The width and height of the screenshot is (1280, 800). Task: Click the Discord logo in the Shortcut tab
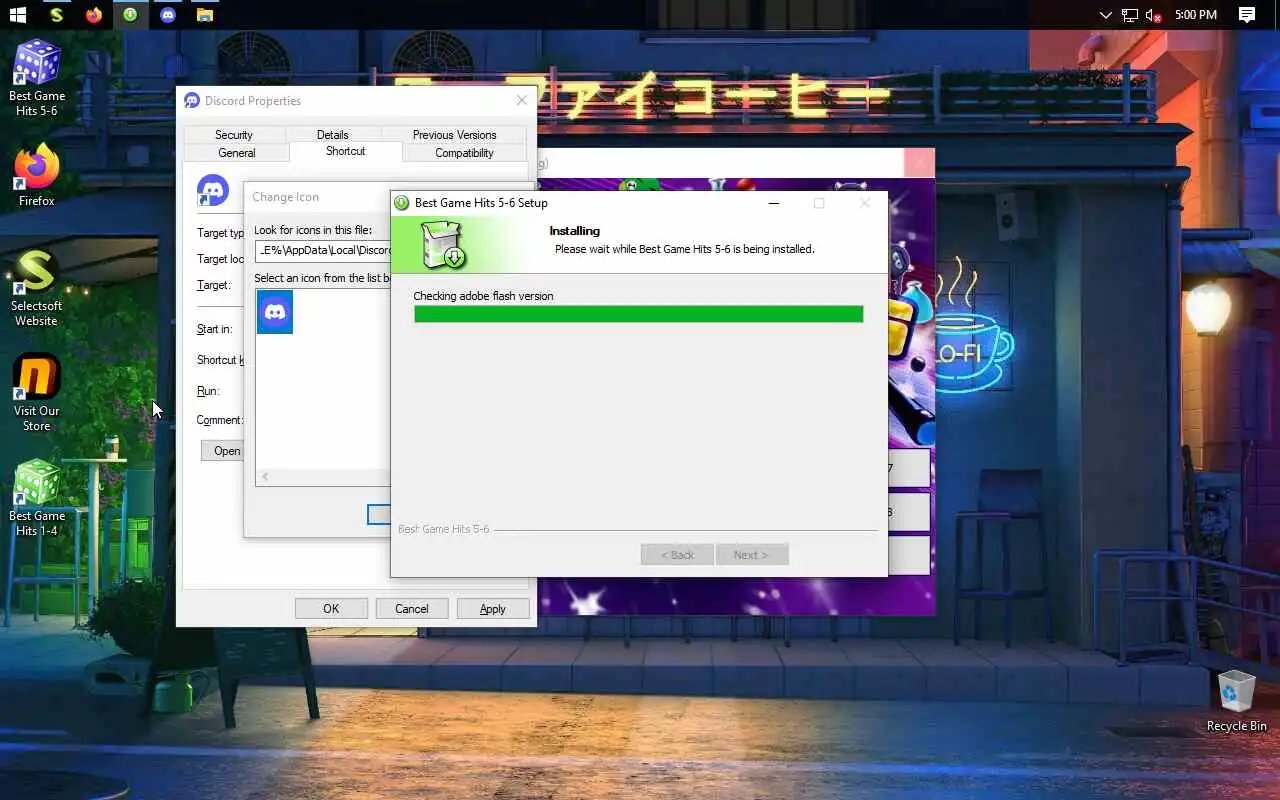[213, 190]
